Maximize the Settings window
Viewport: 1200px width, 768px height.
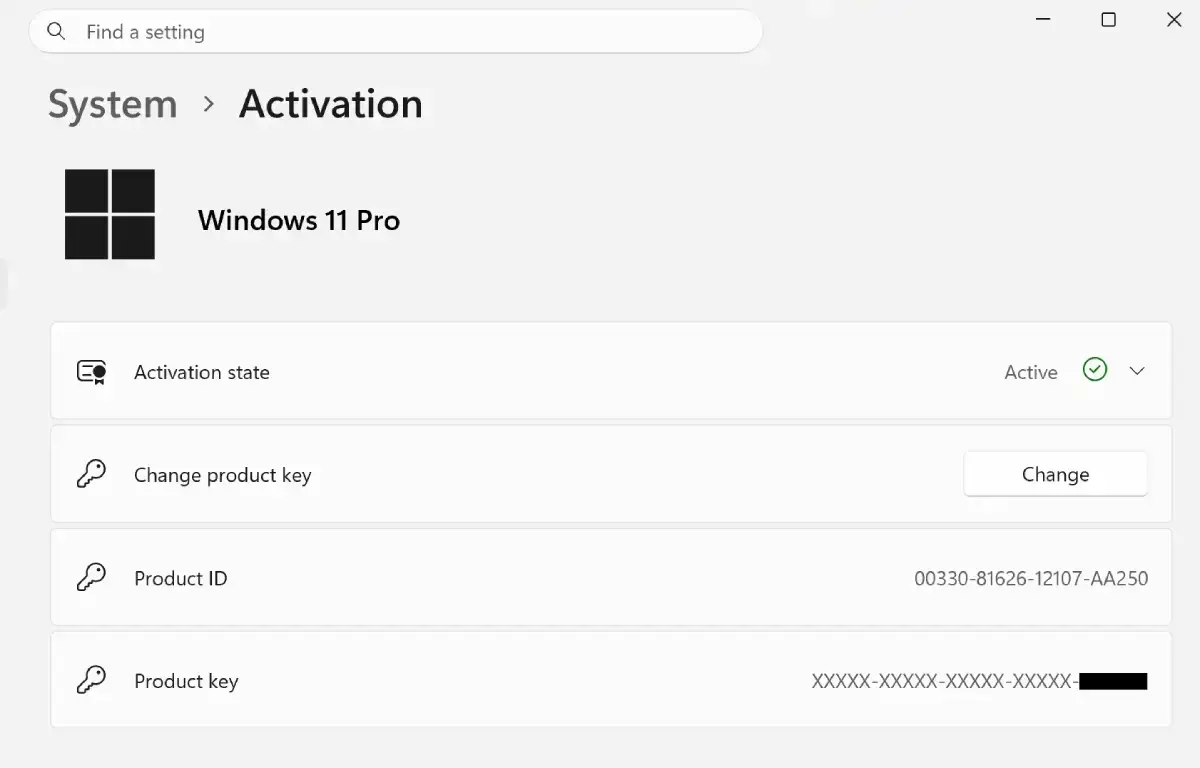[x=1108, y=20]
